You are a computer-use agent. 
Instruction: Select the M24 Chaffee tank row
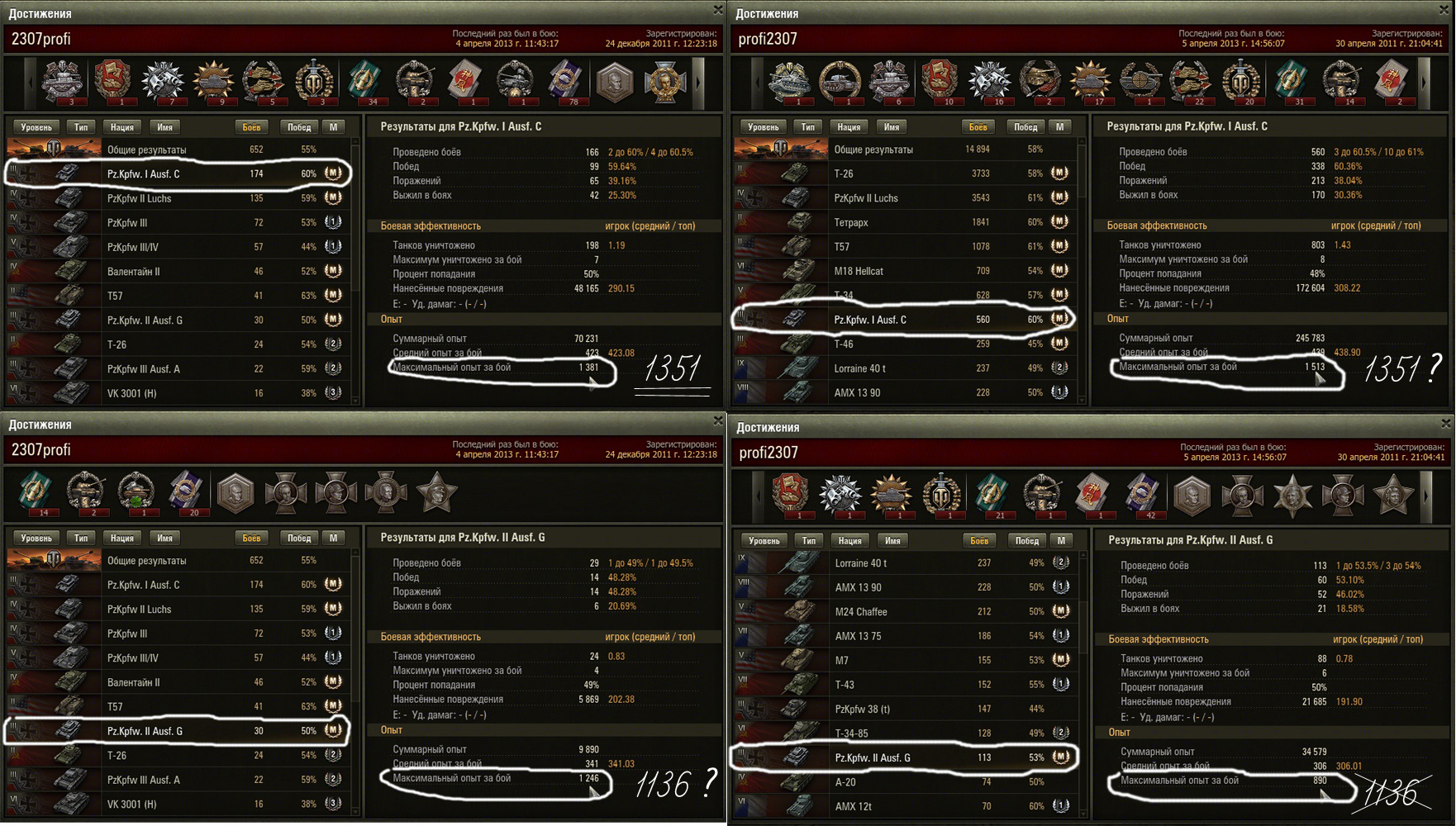point(905,612)
